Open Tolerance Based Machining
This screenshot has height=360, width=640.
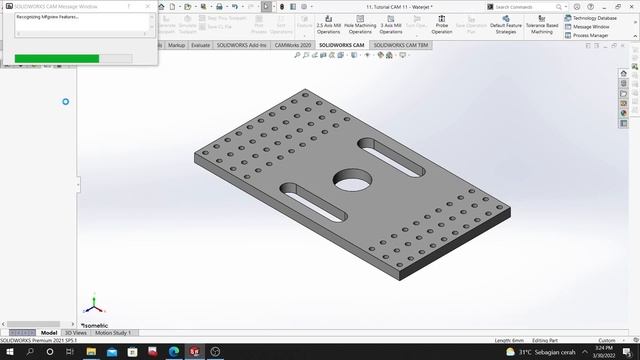tap(542, 25)
